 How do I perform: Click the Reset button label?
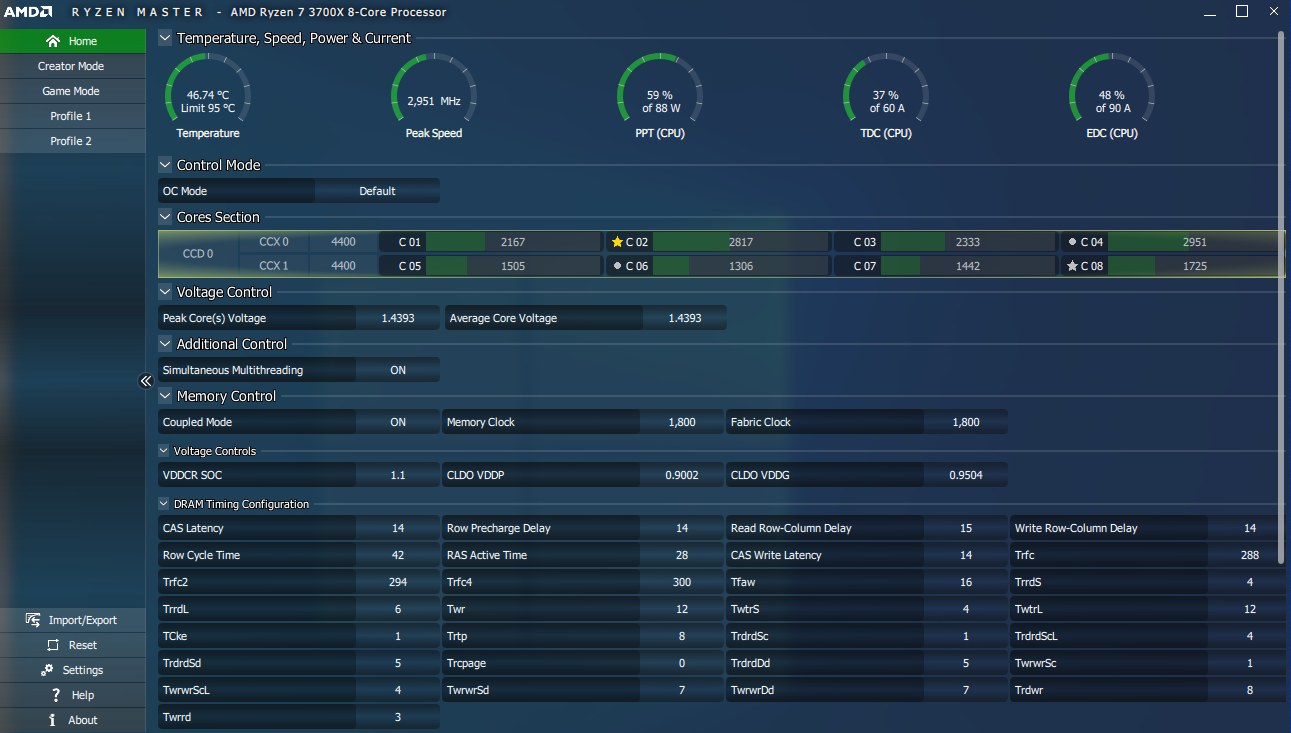pos(83,645)
